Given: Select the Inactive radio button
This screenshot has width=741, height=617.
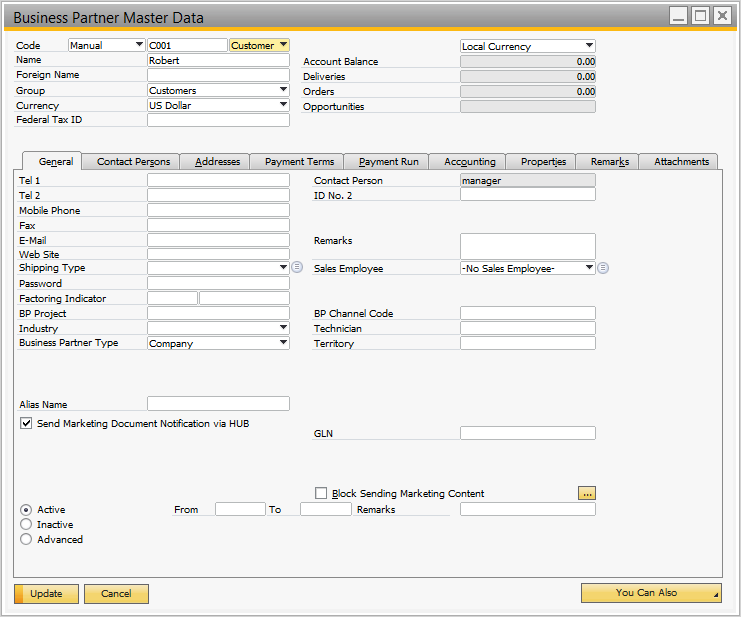Looking at the screenshot, I should [26, 525].
